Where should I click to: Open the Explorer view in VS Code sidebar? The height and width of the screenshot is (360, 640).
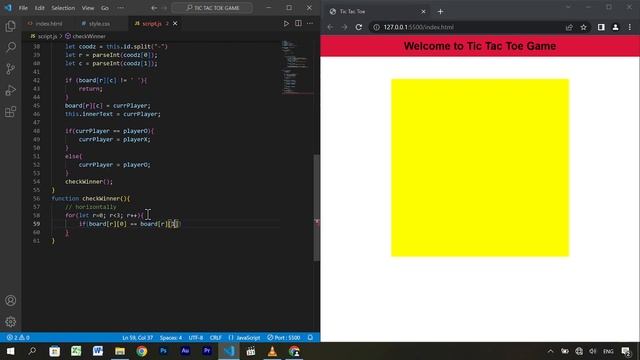coord(11,26)
